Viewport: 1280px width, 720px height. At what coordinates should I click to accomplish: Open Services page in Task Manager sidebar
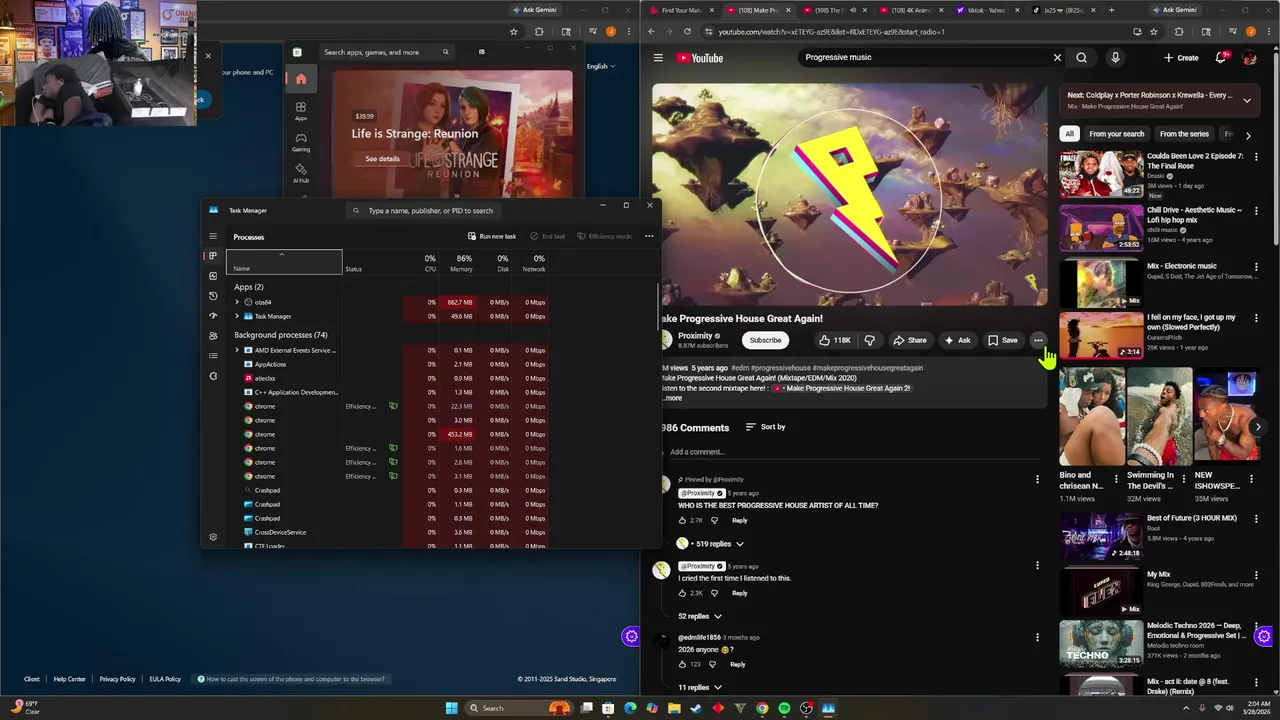[213, 376]
